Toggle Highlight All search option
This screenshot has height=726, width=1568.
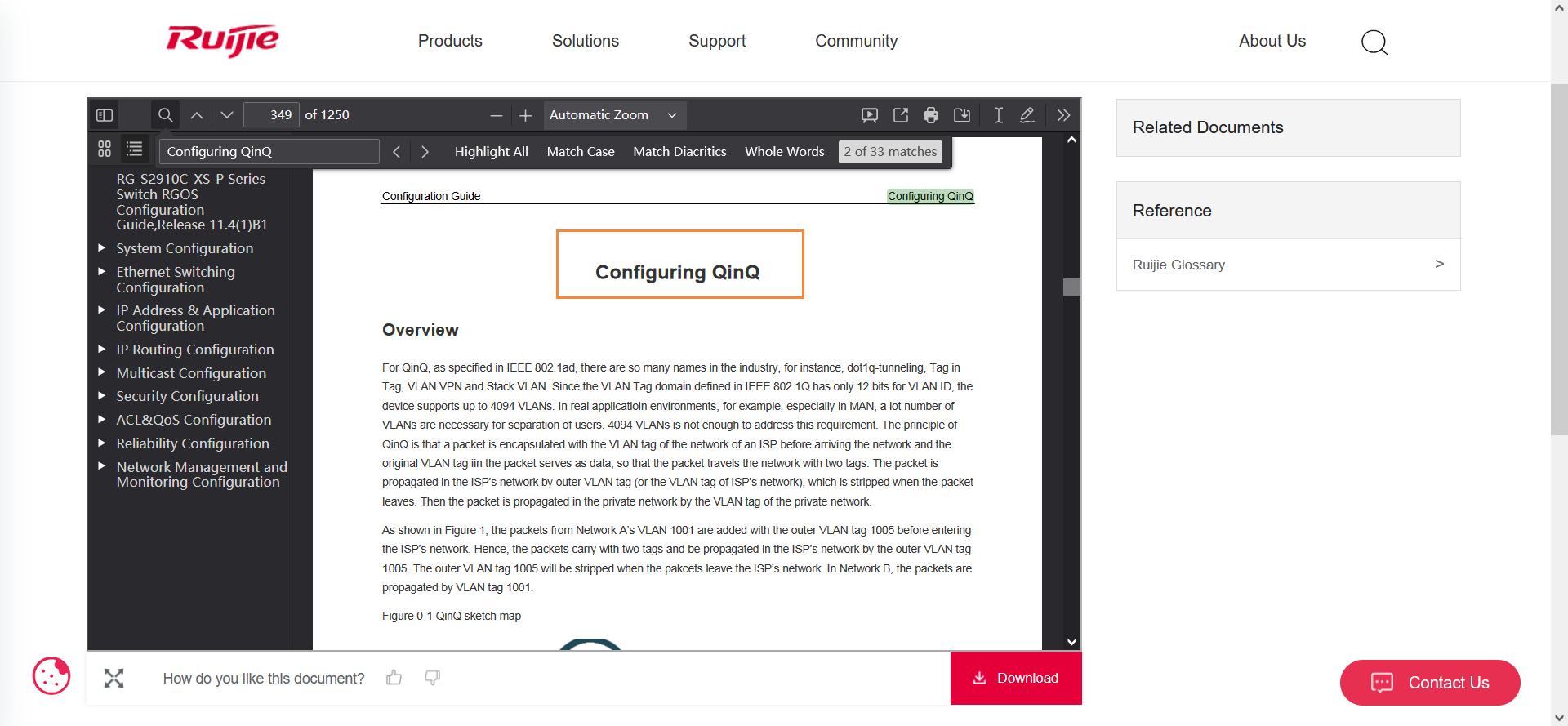tap(492, 152)
